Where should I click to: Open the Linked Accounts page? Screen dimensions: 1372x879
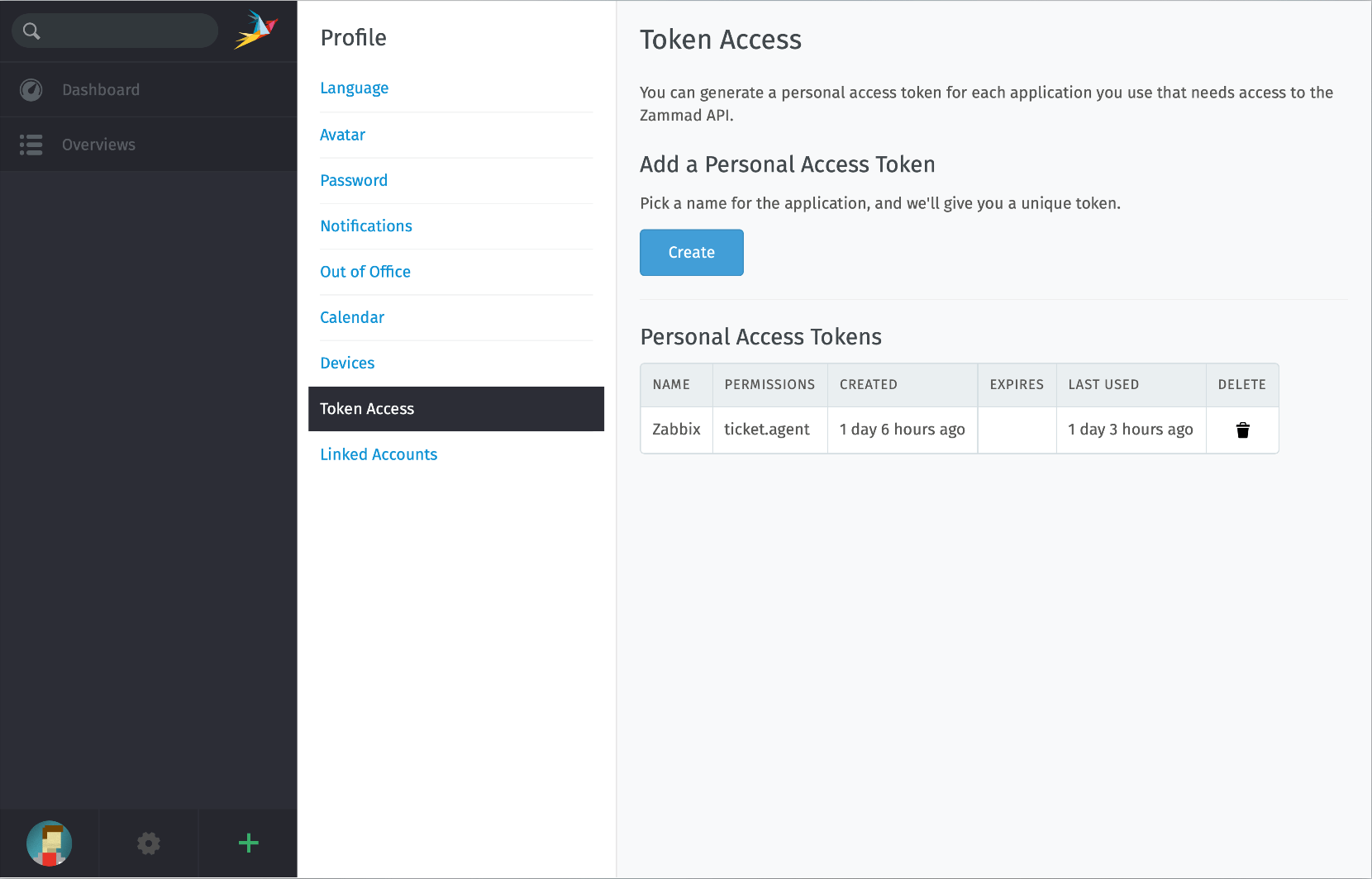[x=379, y=454]
